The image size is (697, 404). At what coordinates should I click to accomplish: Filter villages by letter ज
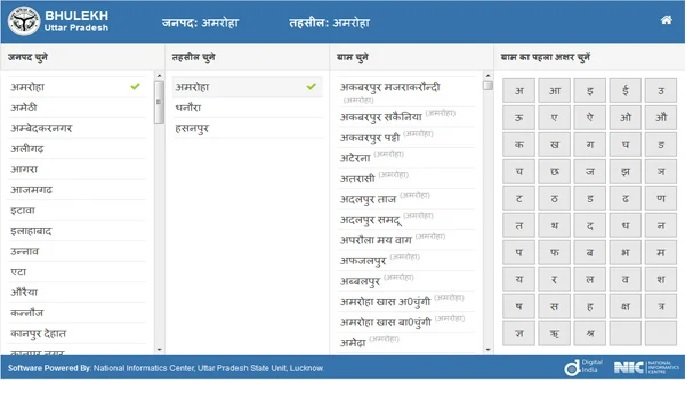coord(590,172)
